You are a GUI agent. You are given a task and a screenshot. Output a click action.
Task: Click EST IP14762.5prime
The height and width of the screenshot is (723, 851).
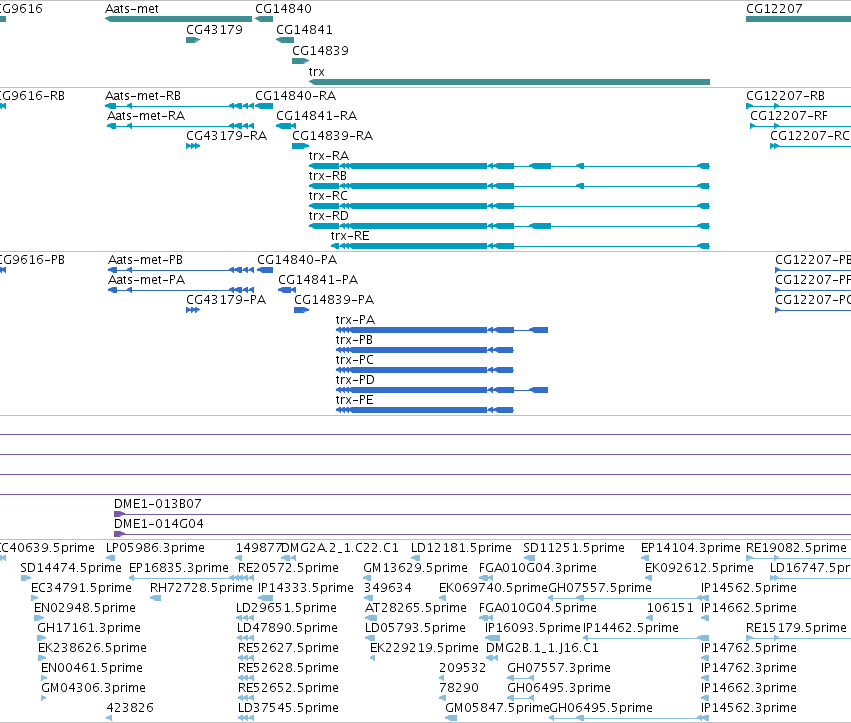pos(748,648)
